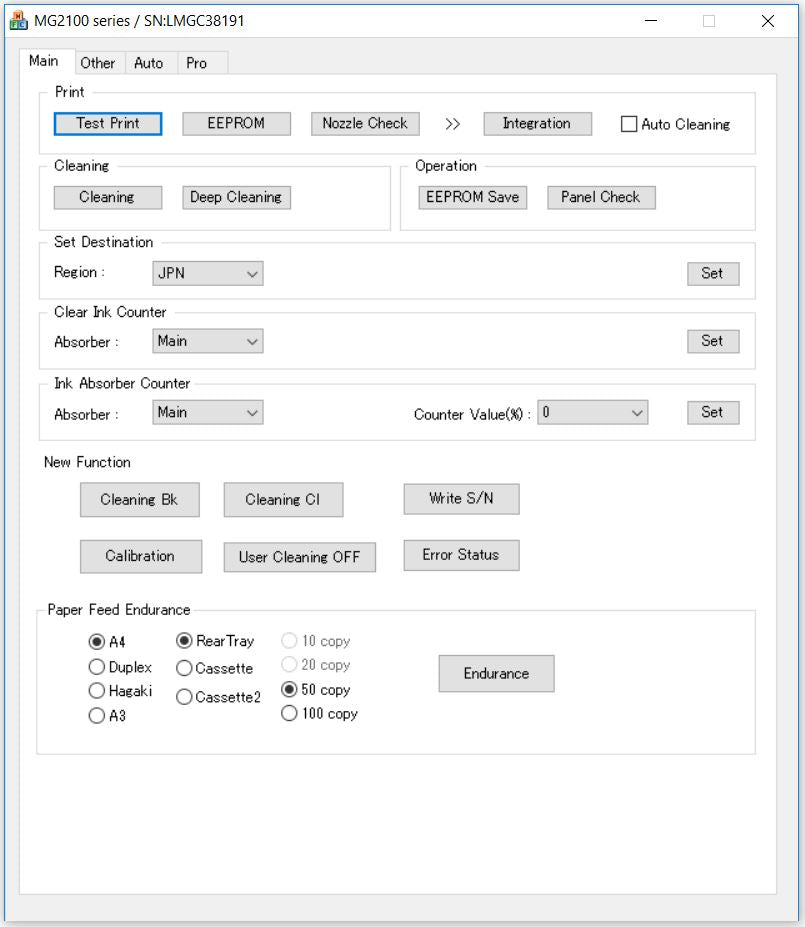
Task: Choose the 100 copy option
Action: point(289,714)
